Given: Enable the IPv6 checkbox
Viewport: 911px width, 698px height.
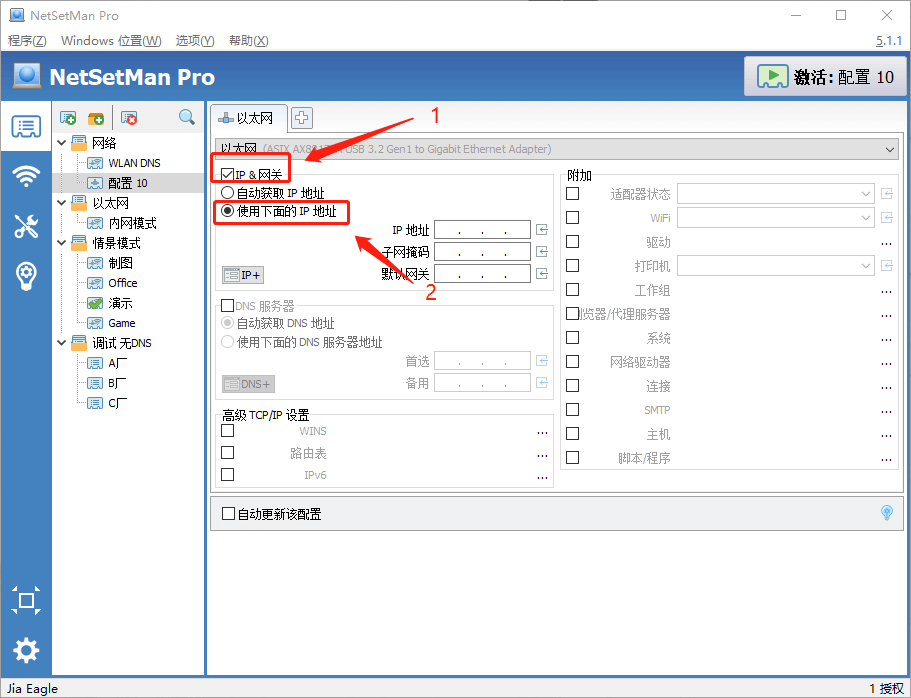Looking at the screenshot, I should pos(228,474).
